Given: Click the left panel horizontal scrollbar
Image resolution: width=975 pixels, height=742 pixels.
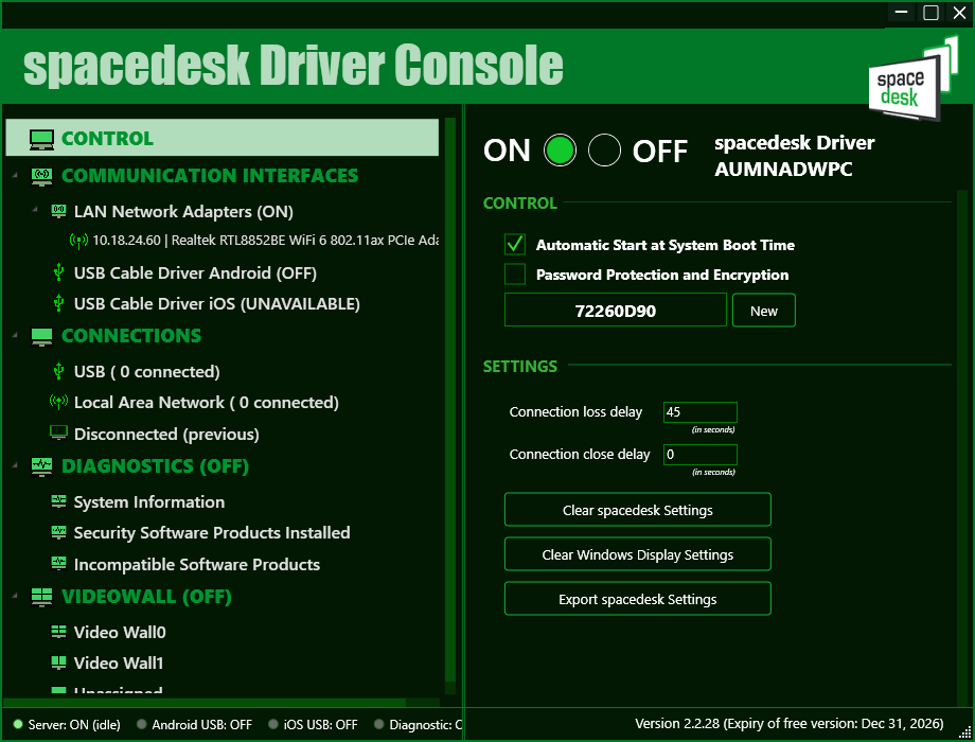Looking at the screenshot, I should tap(206, 702).
